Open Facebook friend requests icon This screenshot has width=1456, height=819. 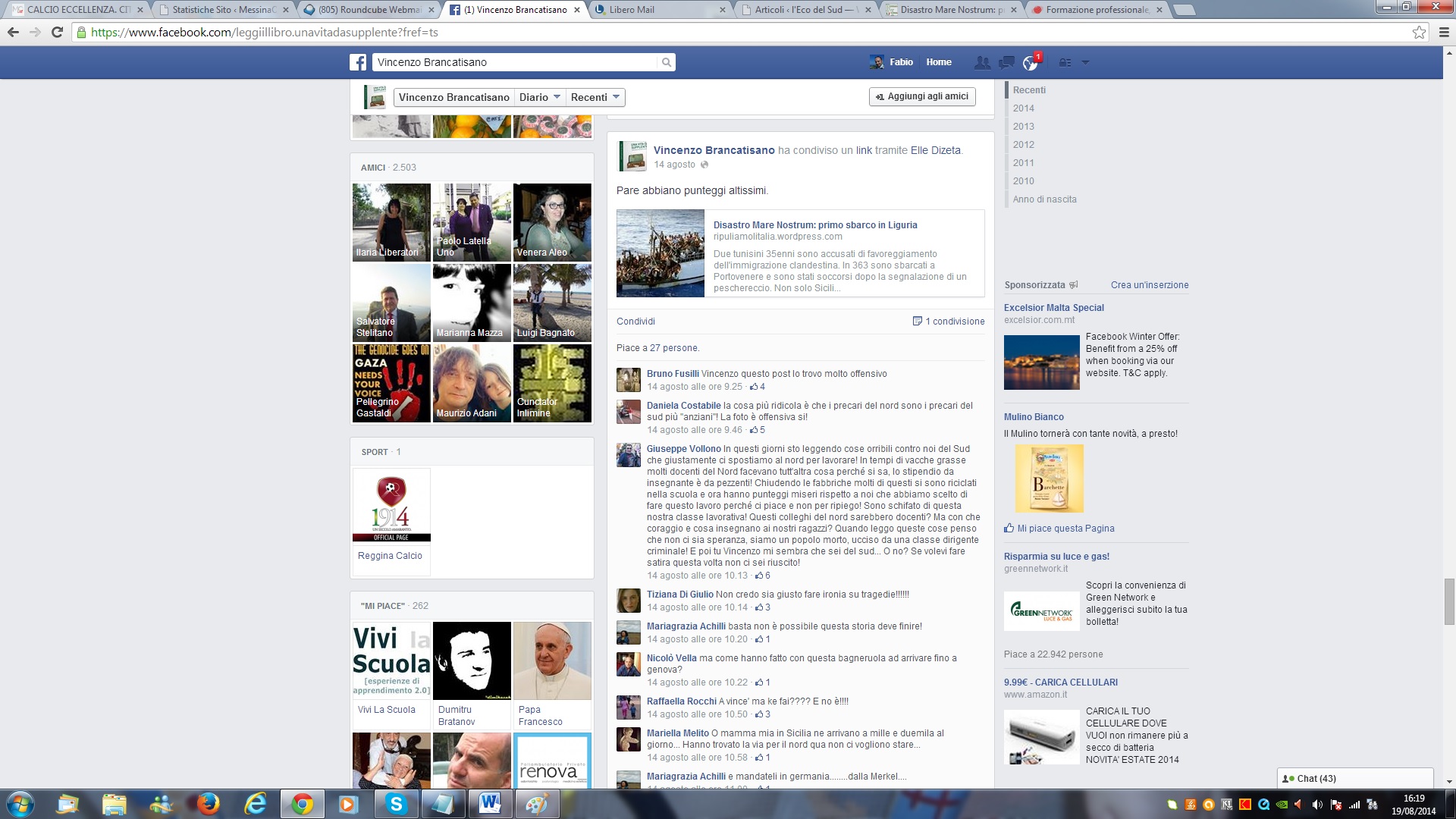(x=982, y=62)
